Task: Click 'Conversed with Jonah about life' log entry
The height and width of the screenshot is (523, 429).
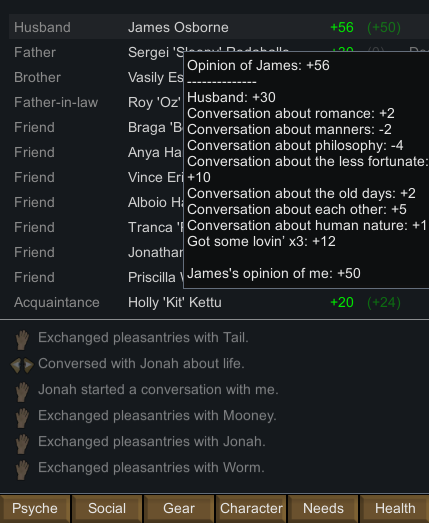Action: click(141, 364)
